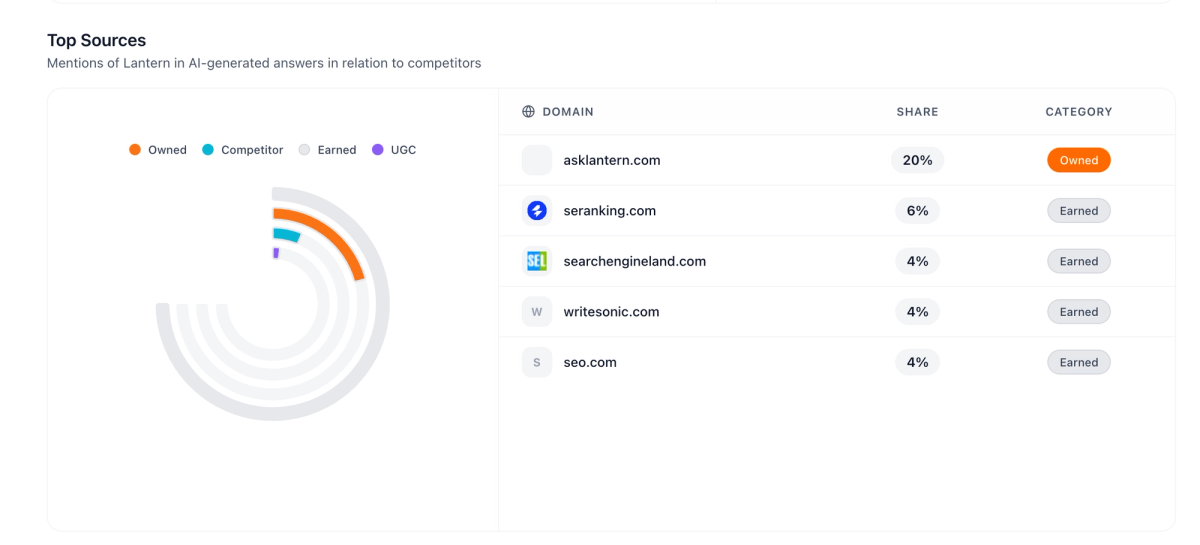1200x545 pixels.
Task: Select the small purple UGC arc segment
Action: tap(275, 254)
